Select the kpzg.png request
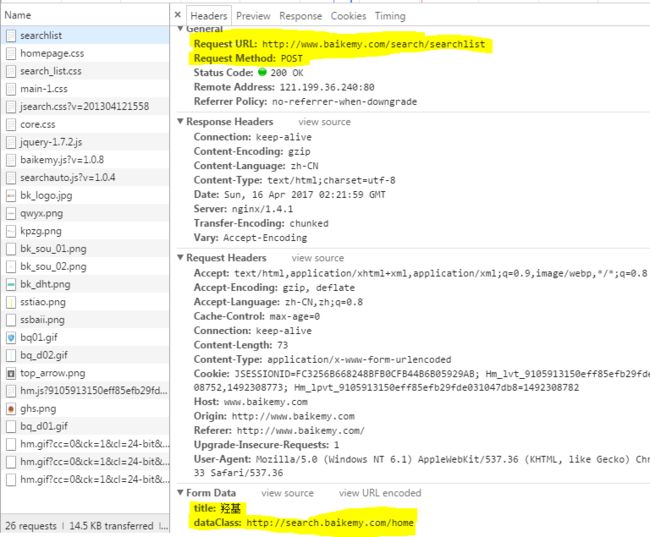Screen dimensions: 650x537 tap(85, 231)
